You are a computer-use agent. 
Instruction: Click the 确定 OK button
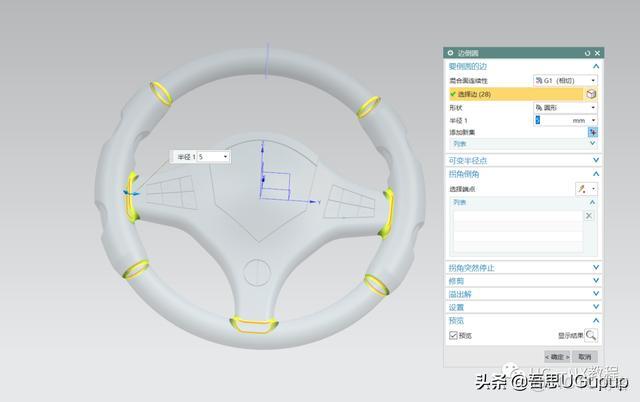point(557,357)
